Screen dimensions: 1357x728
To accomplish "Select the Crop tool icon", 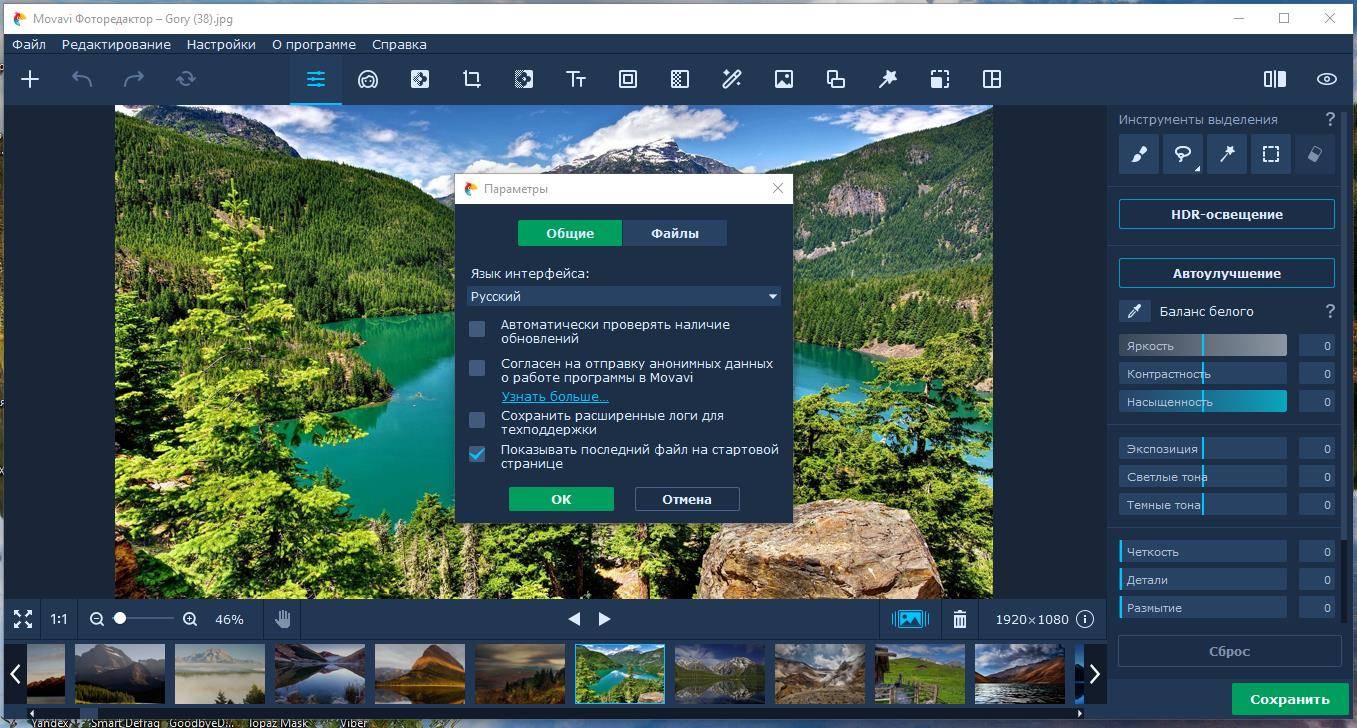I will (x=472, y=79).
